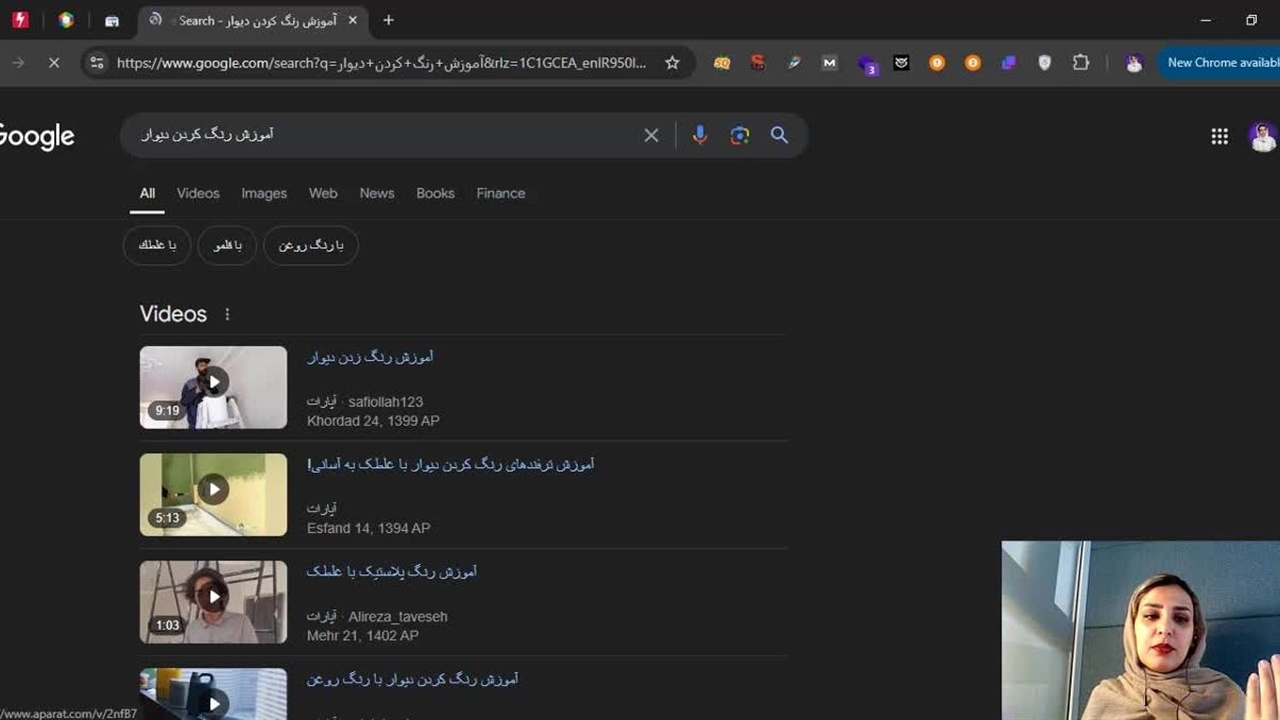
Task: Open the Finance results tab
Action: click(x=501, y=193)
